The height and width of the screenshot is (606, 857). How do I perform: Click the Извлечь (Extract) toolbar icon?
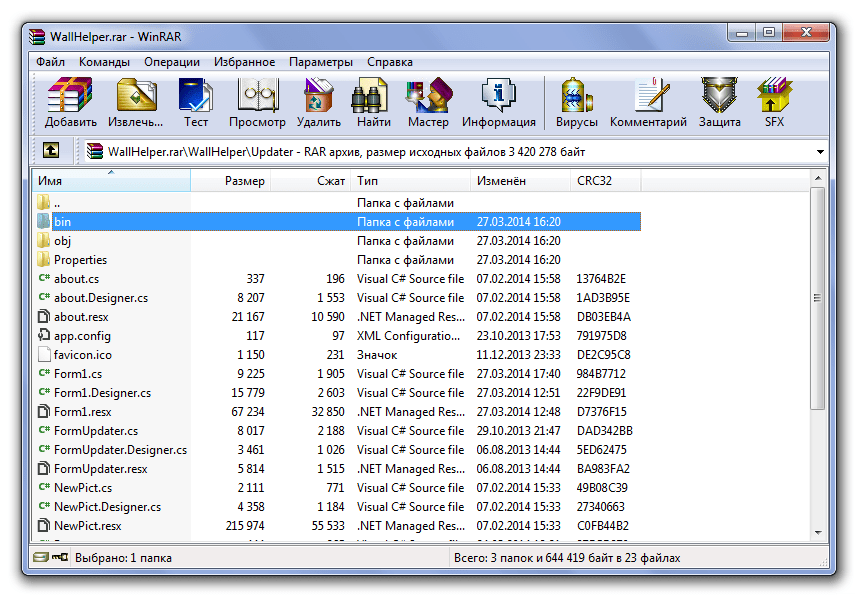(x=135, y=103)
